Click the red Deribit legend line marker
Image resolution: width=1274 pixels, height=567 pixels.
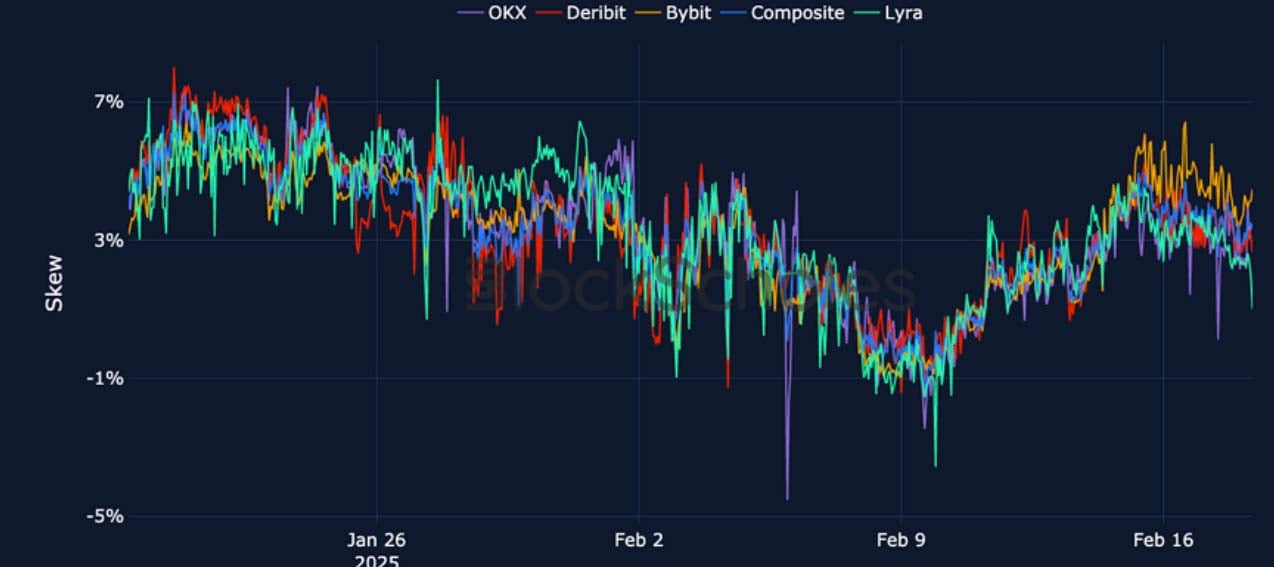point(545,13)
